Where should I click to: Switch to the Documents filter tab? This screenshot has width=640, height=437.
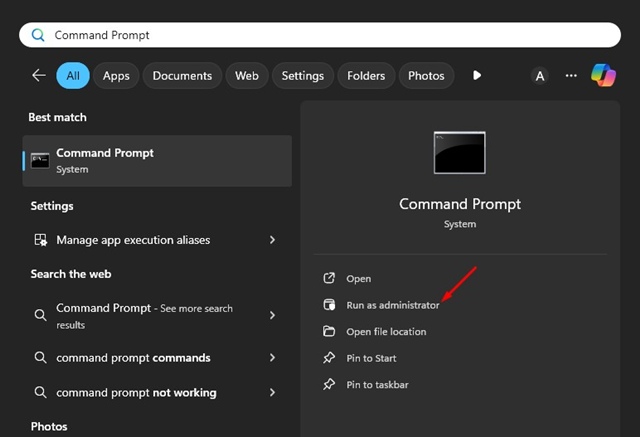(x=182, y=75)
